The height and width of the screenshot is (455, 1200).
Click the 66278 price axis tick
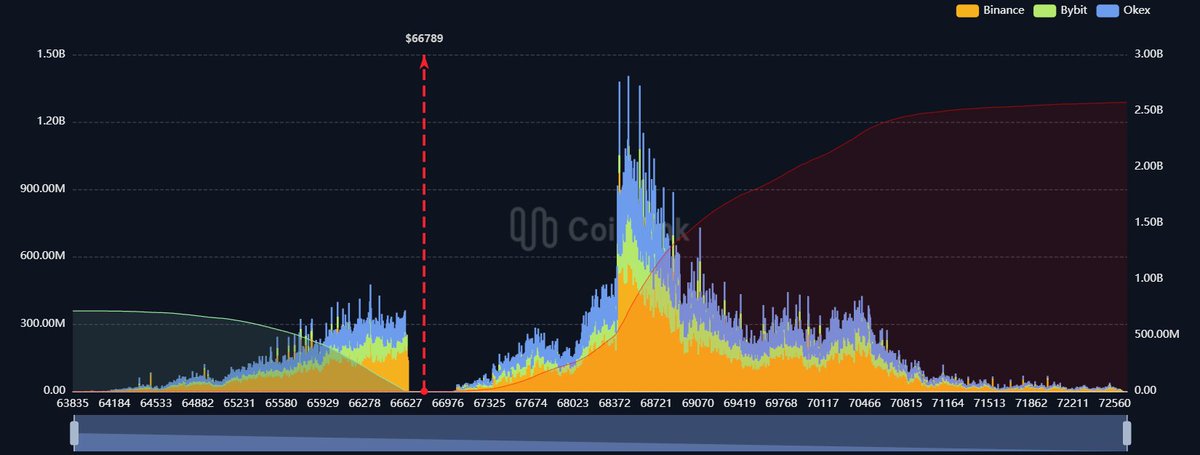365,404
